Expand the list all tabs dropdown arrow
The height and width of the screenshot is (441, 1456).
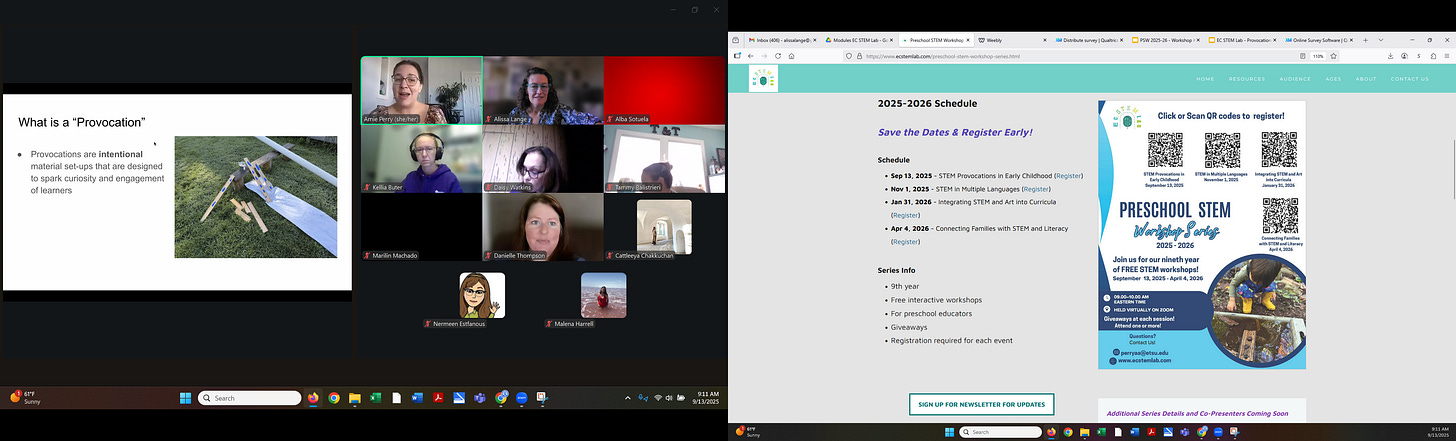(x=1381, y=40)
